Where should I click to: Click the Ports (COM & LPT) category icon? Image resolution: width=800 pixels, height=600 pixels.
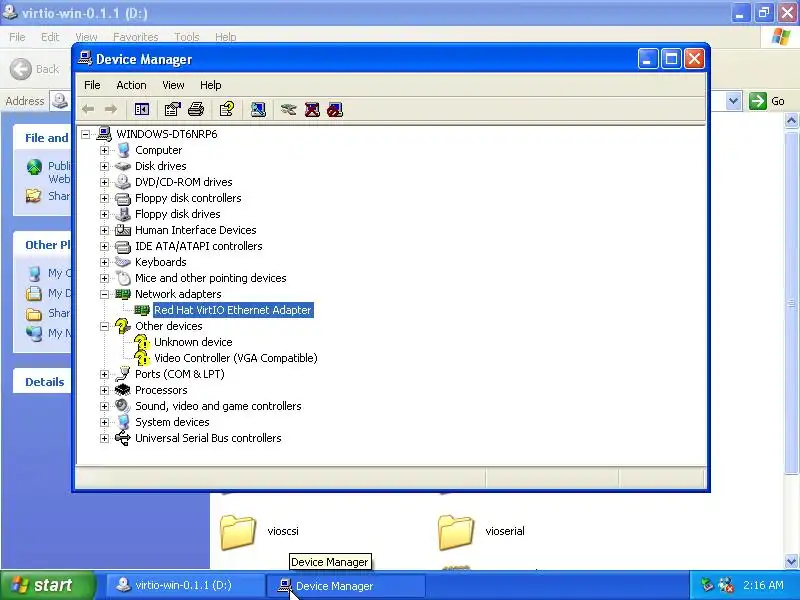[x=122, y=374]
